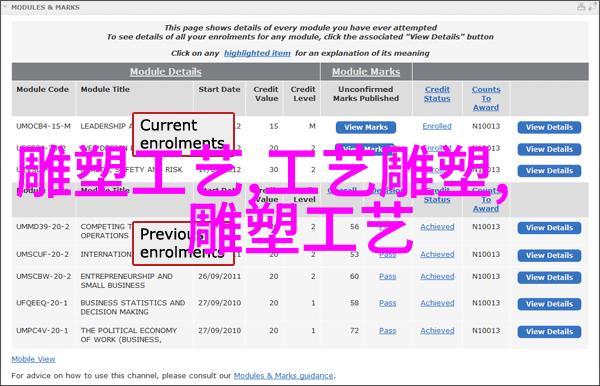Image resolution: width=600 pixels, height=386 pixels.
Task: Open the Counts To Award column explanation
Action: click(x=486, y=98)
